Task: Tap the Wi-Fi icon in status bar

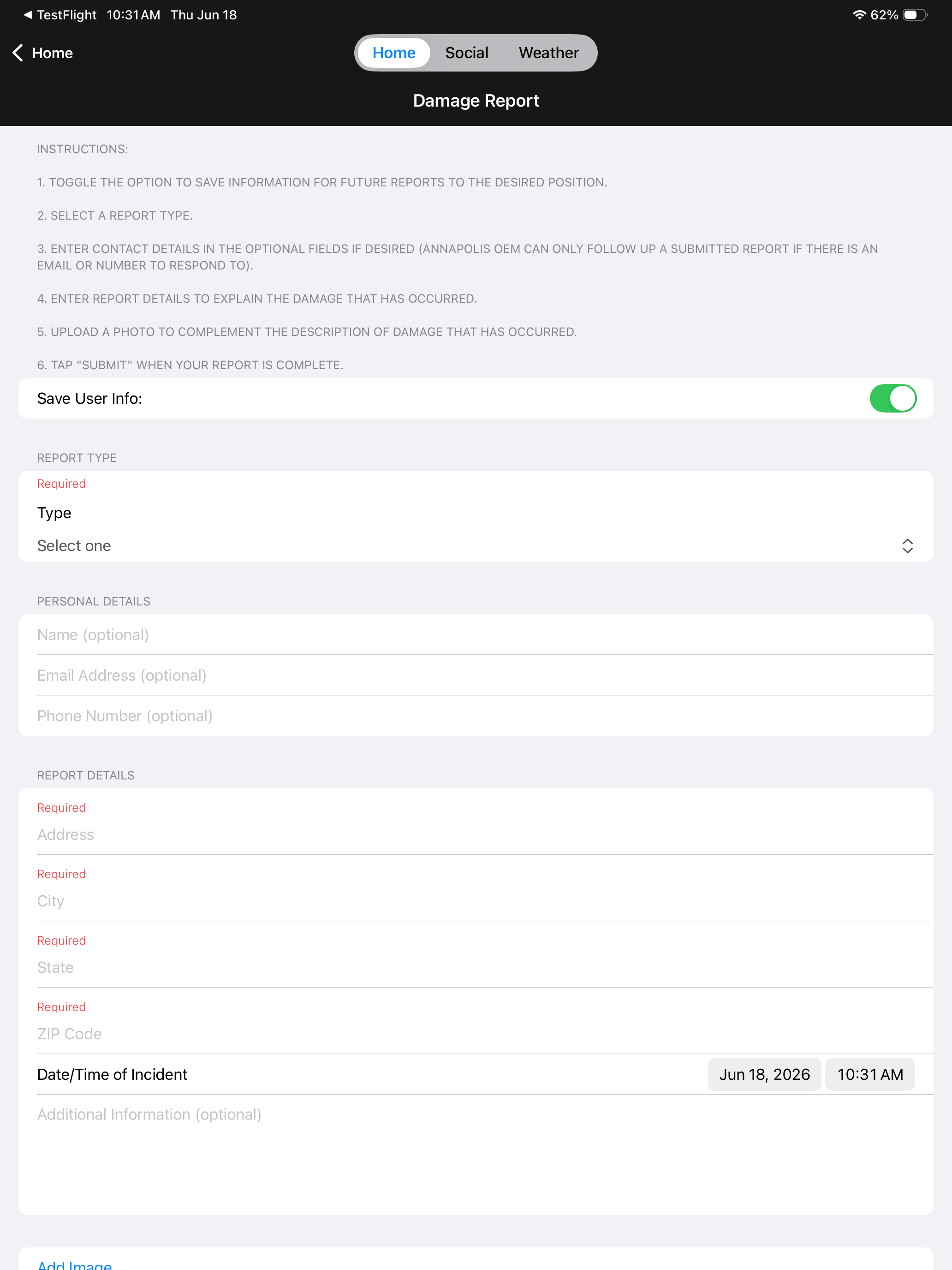Action: coord(859,15)
